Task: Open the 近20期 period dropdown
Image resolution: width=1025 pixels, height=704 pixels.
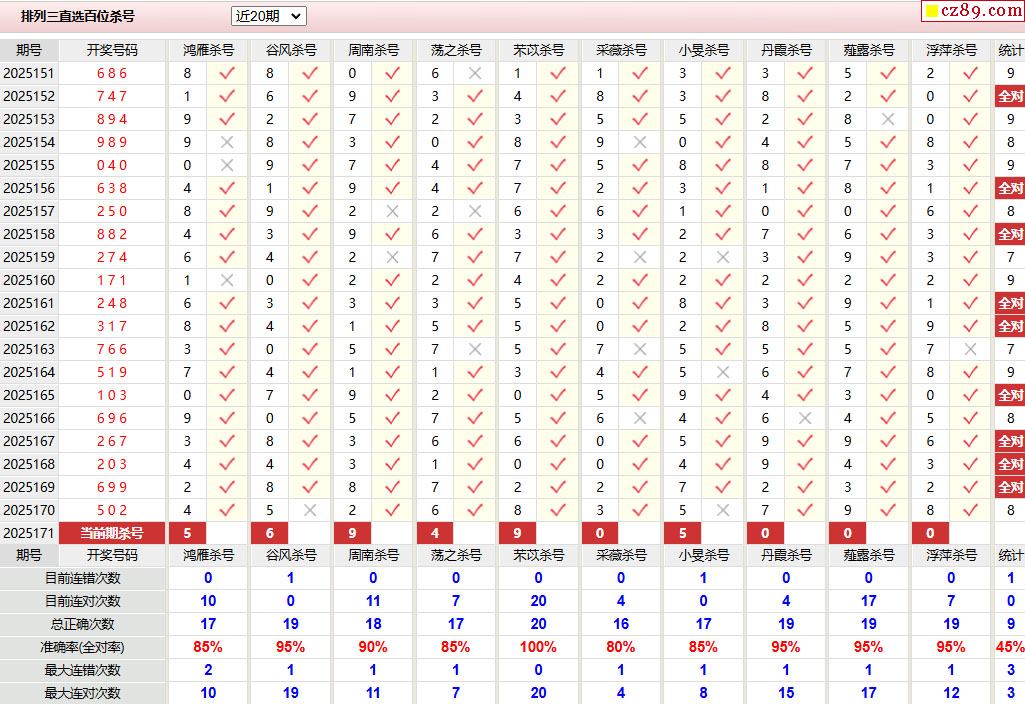Action: [269, 16]
